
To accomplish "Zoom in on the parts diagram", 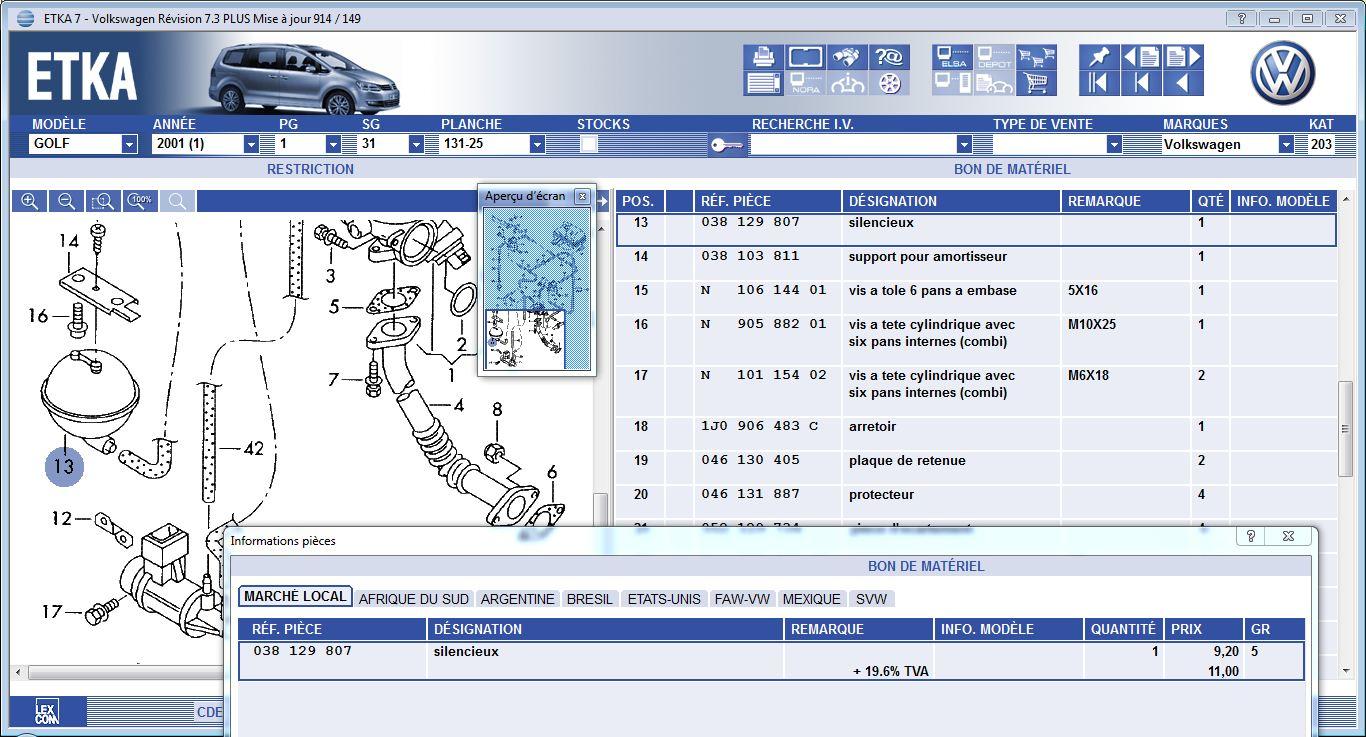I will pyautogui.click(x=30, y=201).
